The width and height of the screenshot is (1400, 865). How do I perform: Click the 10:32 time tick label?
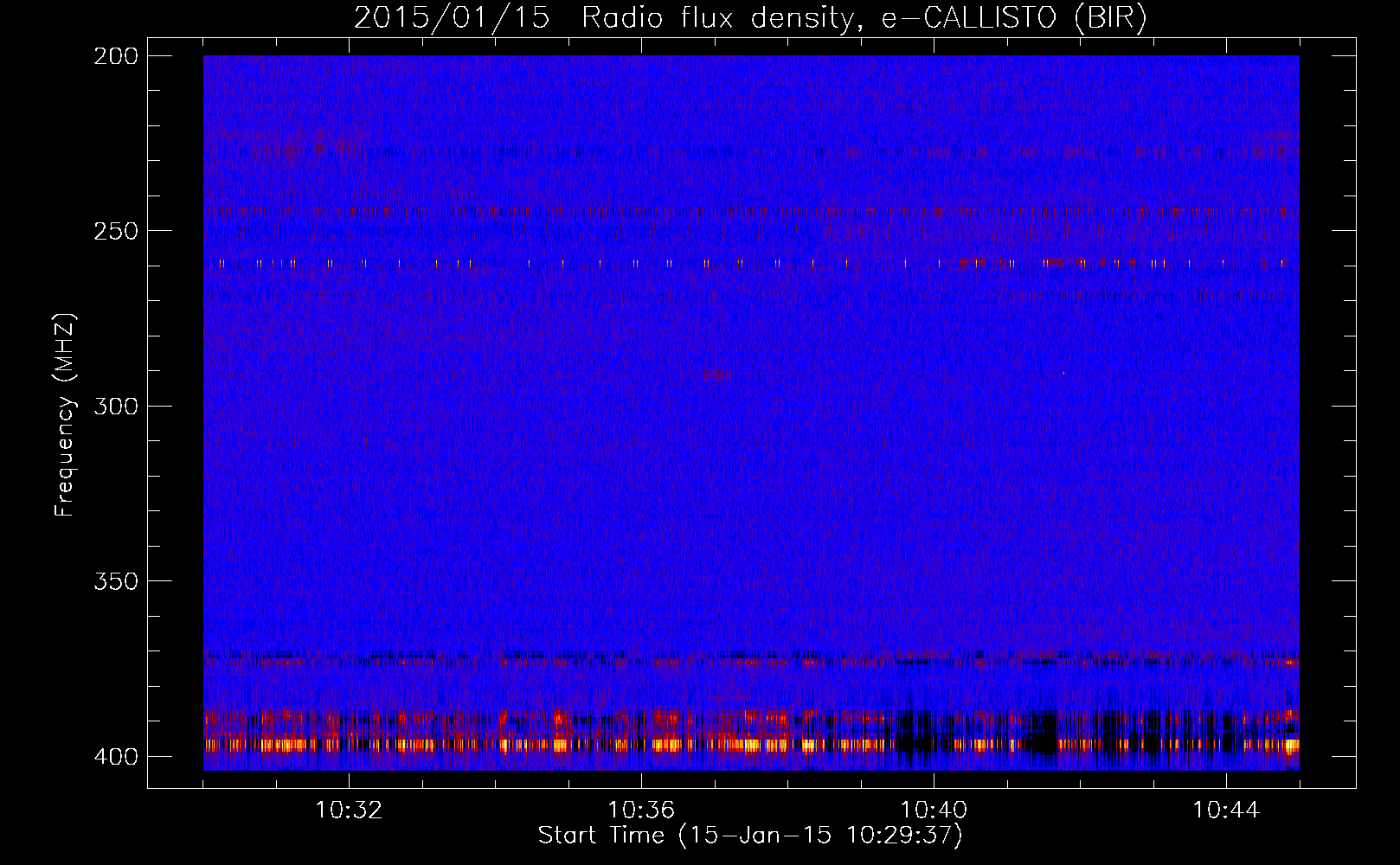[x=349, y=811]
